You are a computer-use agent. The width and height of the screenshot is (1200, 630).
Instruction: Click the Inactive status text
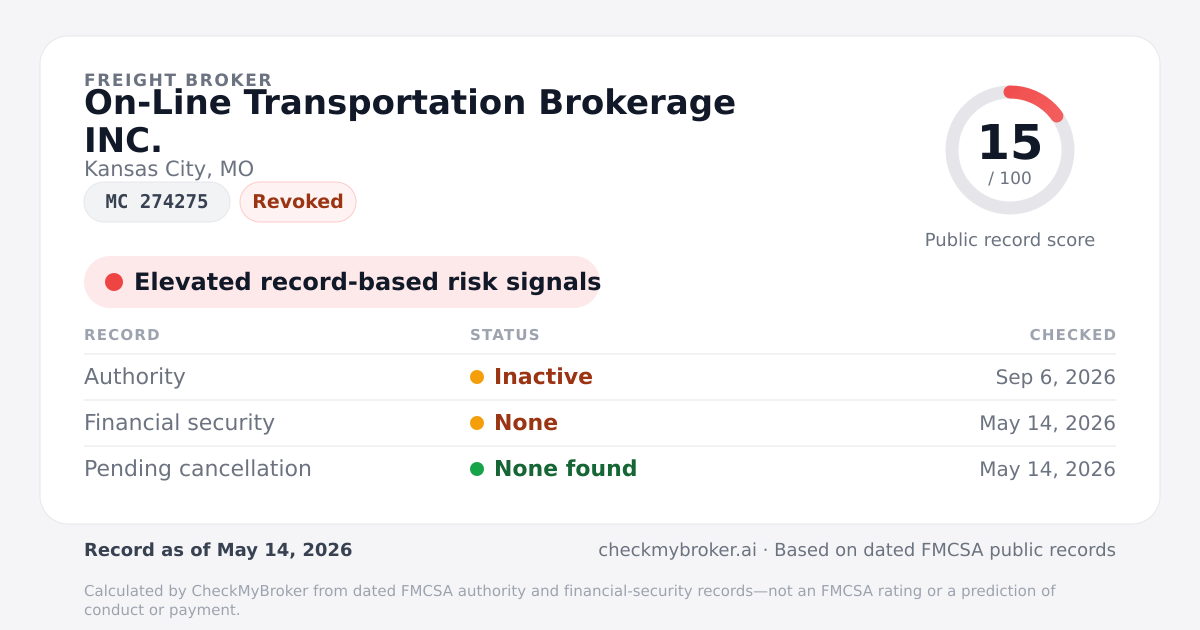pos(543,377)
